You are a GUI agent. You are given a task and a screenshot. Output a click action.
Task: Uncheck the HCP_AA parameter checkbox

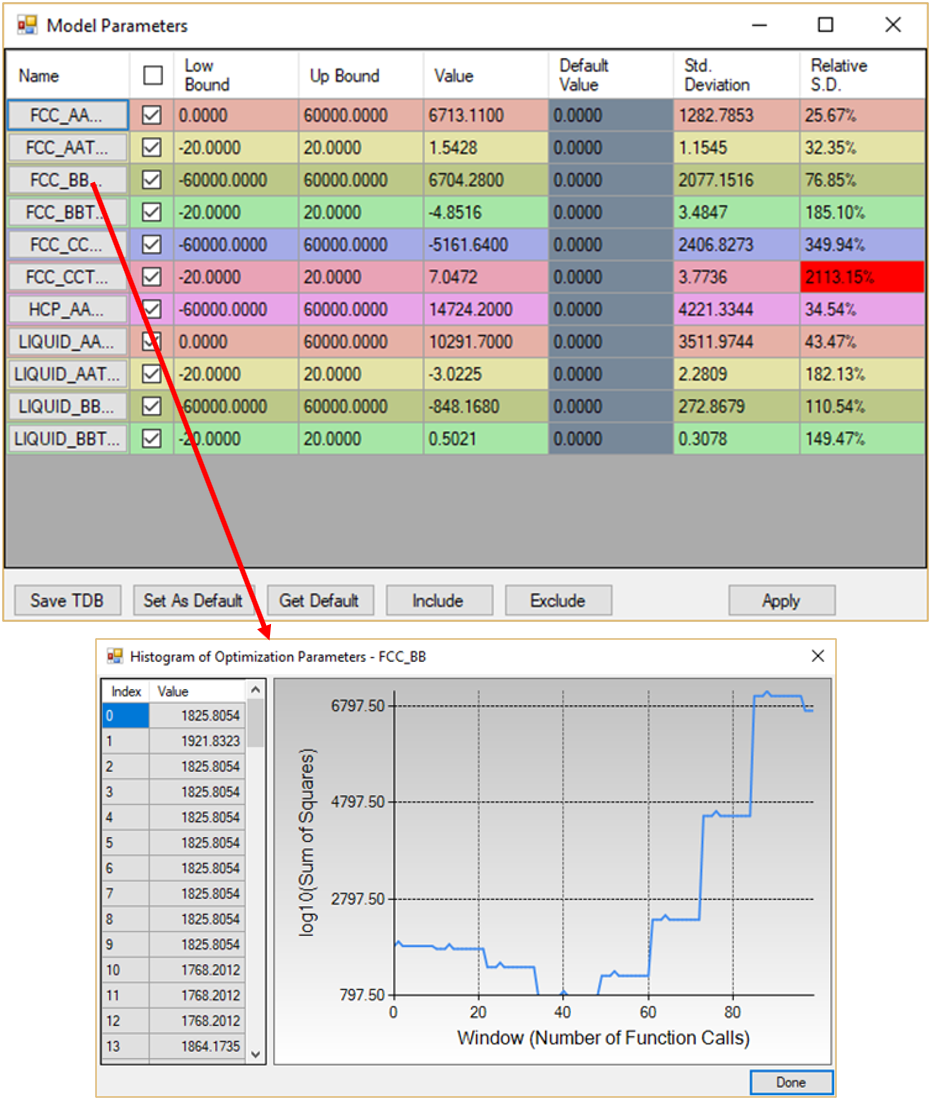(152, 310)
